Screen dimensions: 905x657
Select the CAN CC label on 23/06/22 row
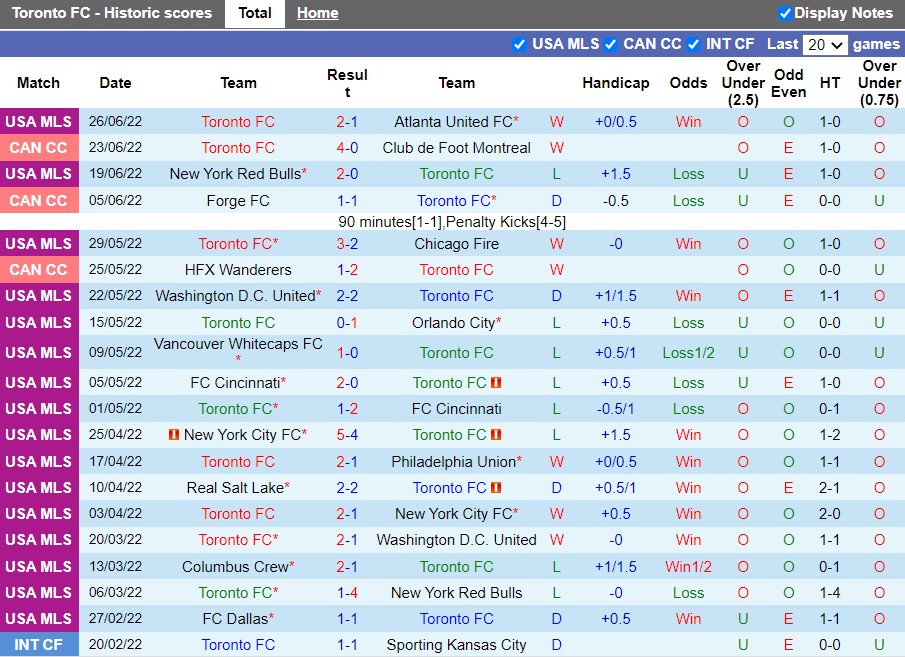[39, 148]
